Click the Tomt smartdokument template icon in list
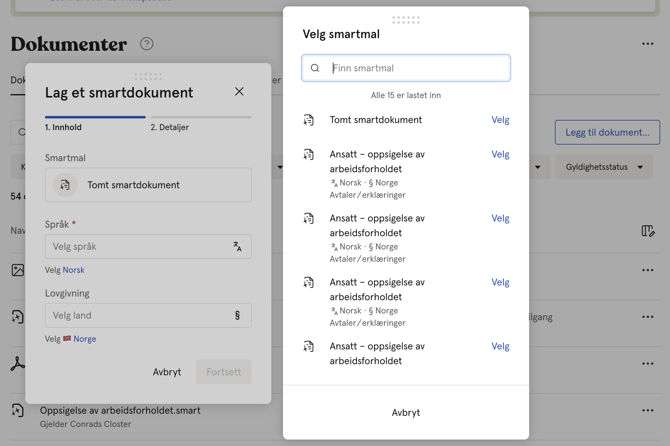This screenshot has height=446, width=670. tap(309, 120)
